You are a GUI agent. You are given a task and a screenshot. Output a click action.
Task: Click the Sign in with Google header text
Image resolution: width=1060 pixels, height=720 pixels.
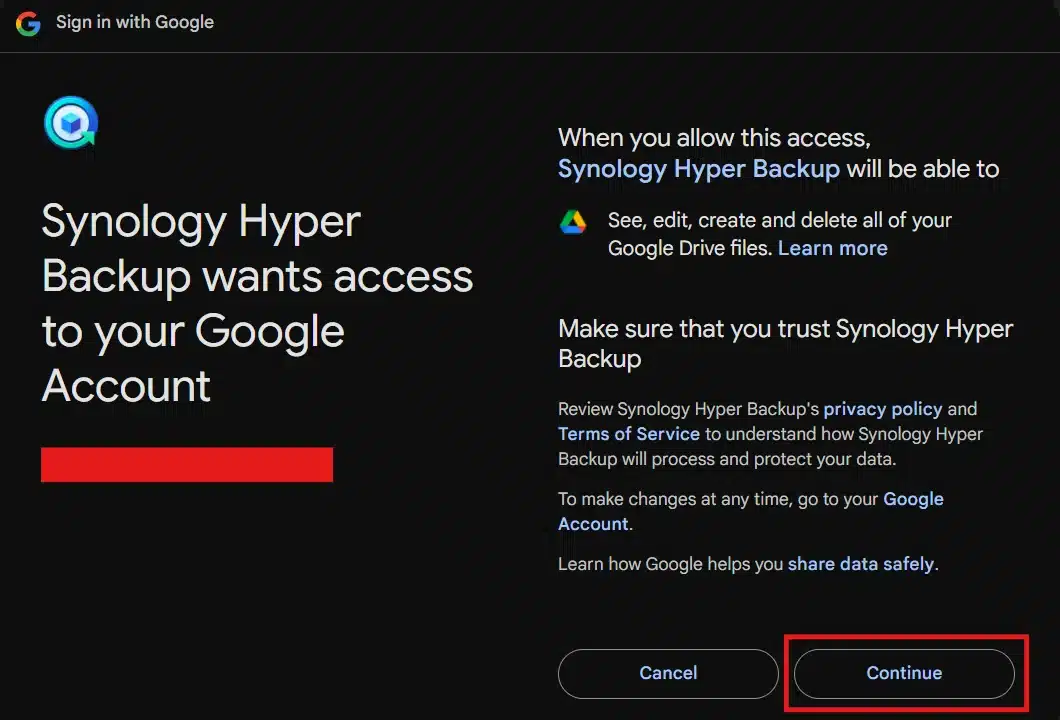tap(135, 22)
